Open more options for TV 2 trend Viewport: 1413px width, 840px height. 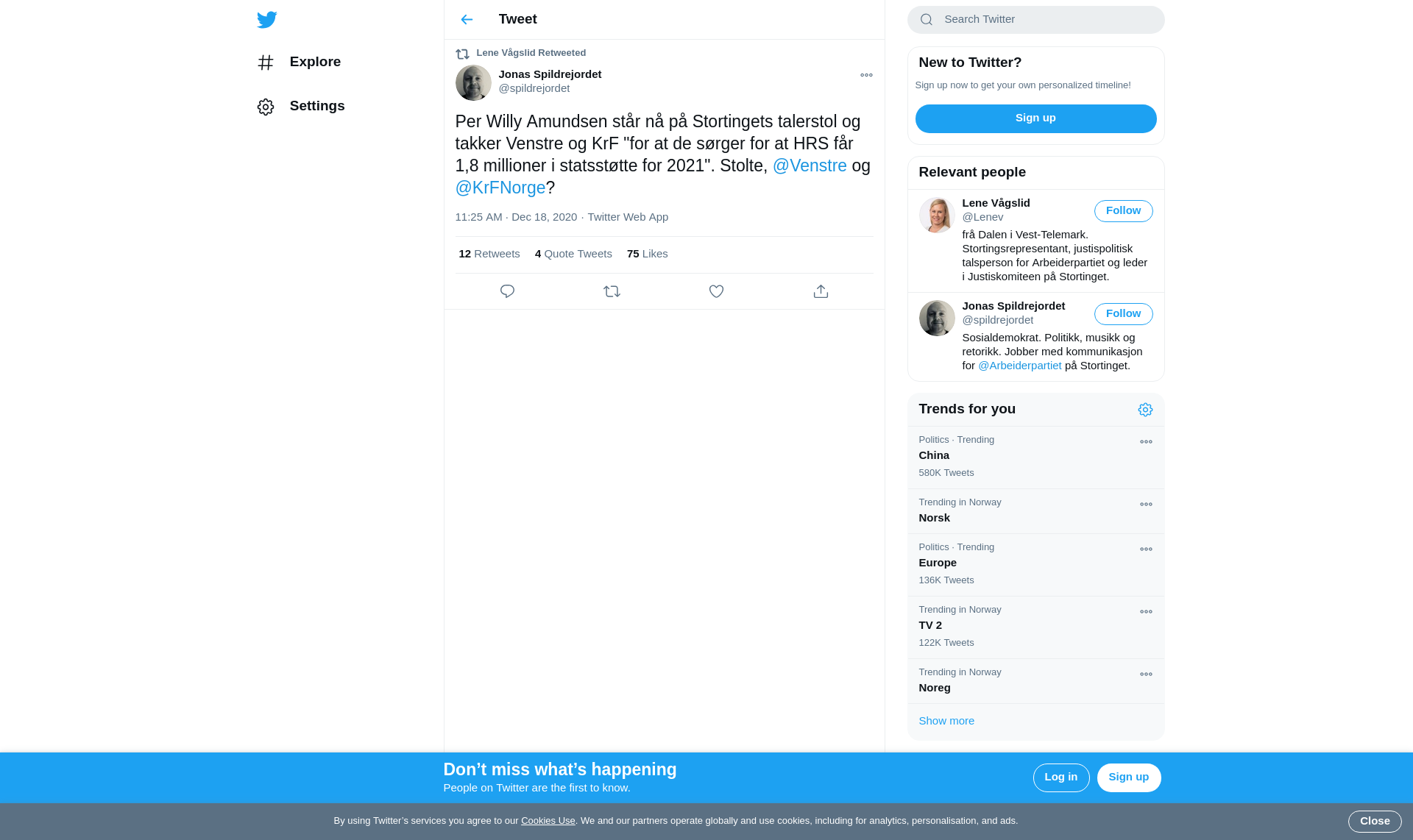[x=1146, y=612]
